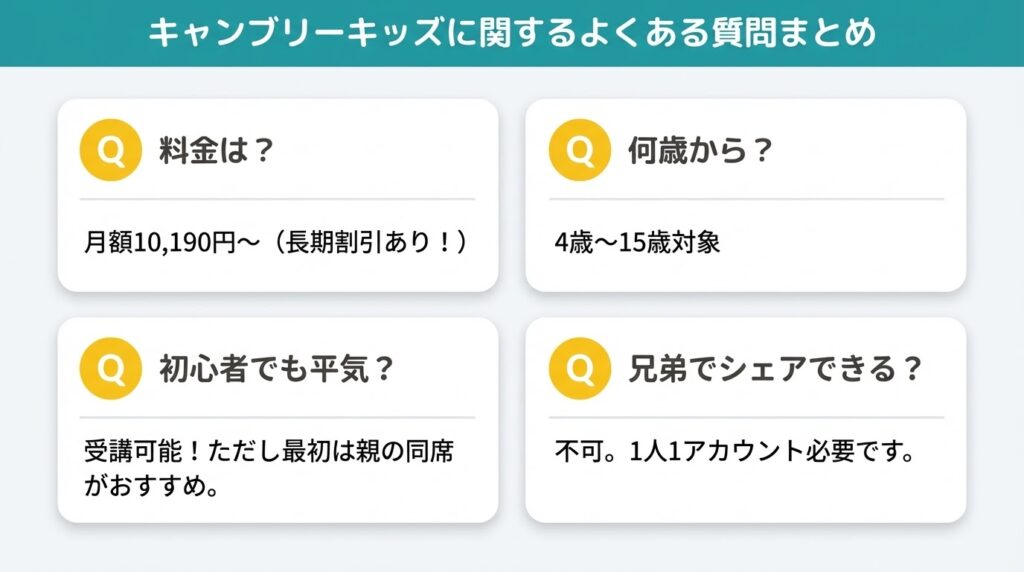Select the 4歳〜15歳対象 answer text
Screen dimensions: 1024x572
pyautogui.click(x=637, y=243)
